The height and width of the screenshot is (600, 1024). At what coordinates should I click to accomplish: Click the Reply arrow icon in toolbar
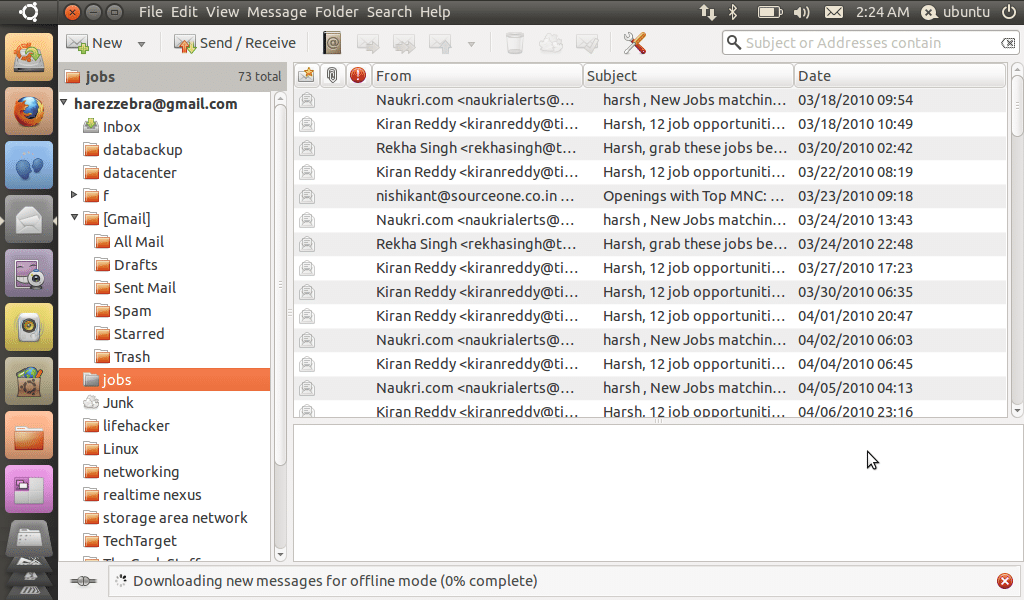[368, 43]
